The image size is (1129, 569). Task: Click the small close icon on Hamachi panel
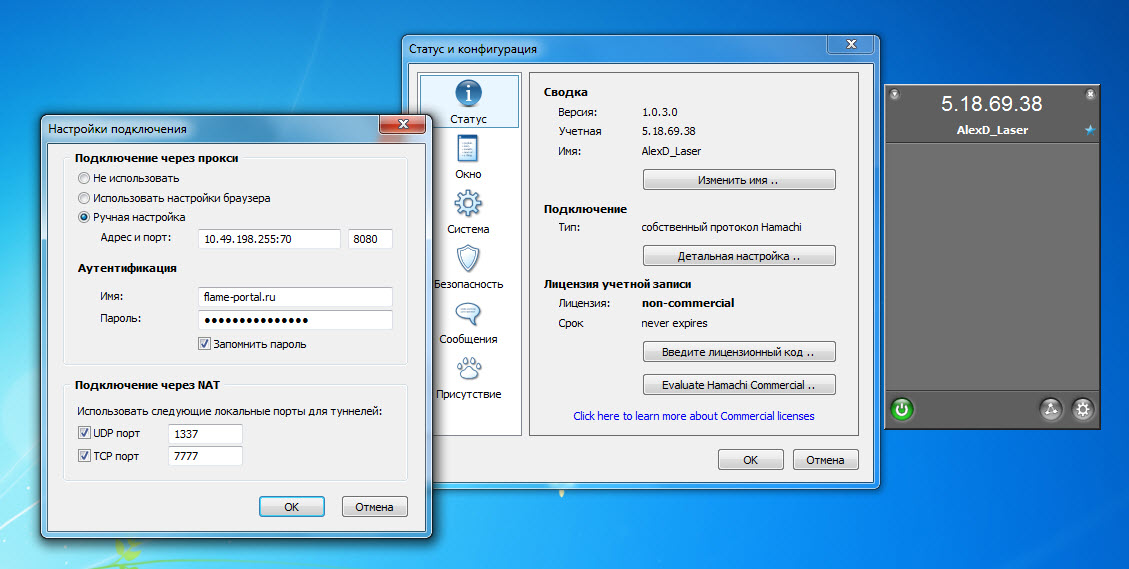coord(1090,94)
